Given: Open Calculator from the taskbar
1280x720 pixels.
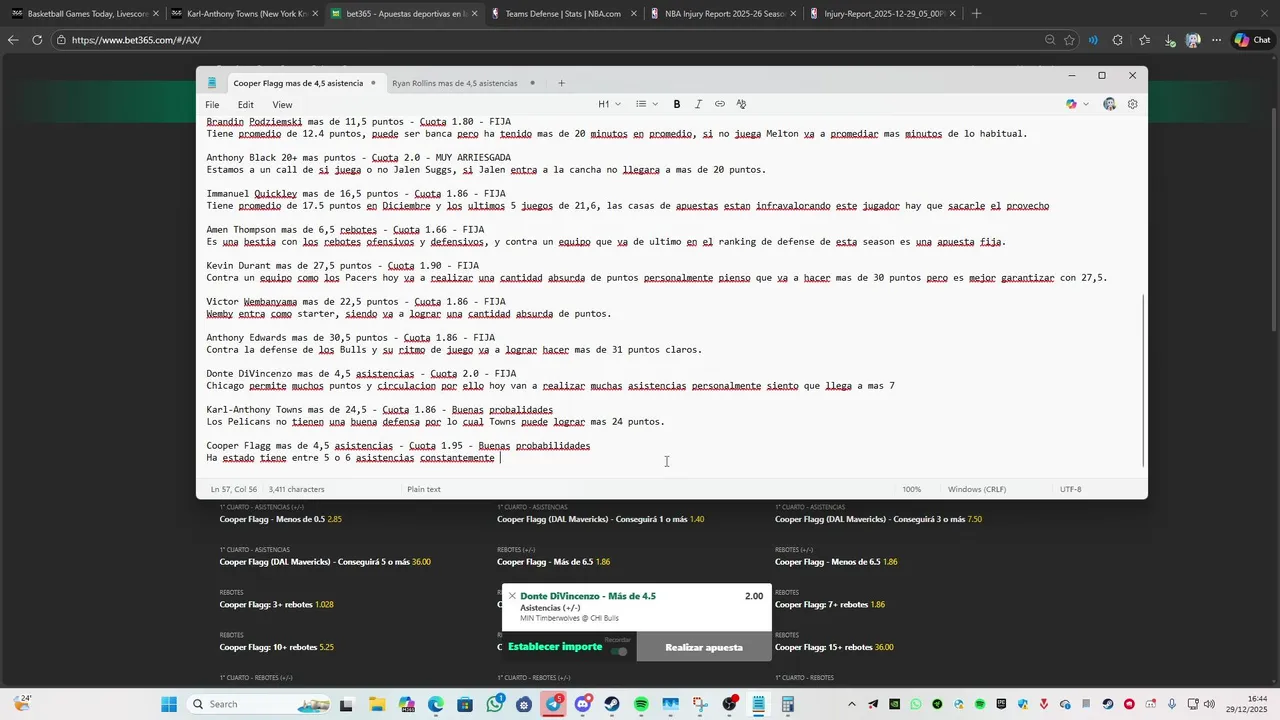Looking at the screenshot, I should (787, 704).
